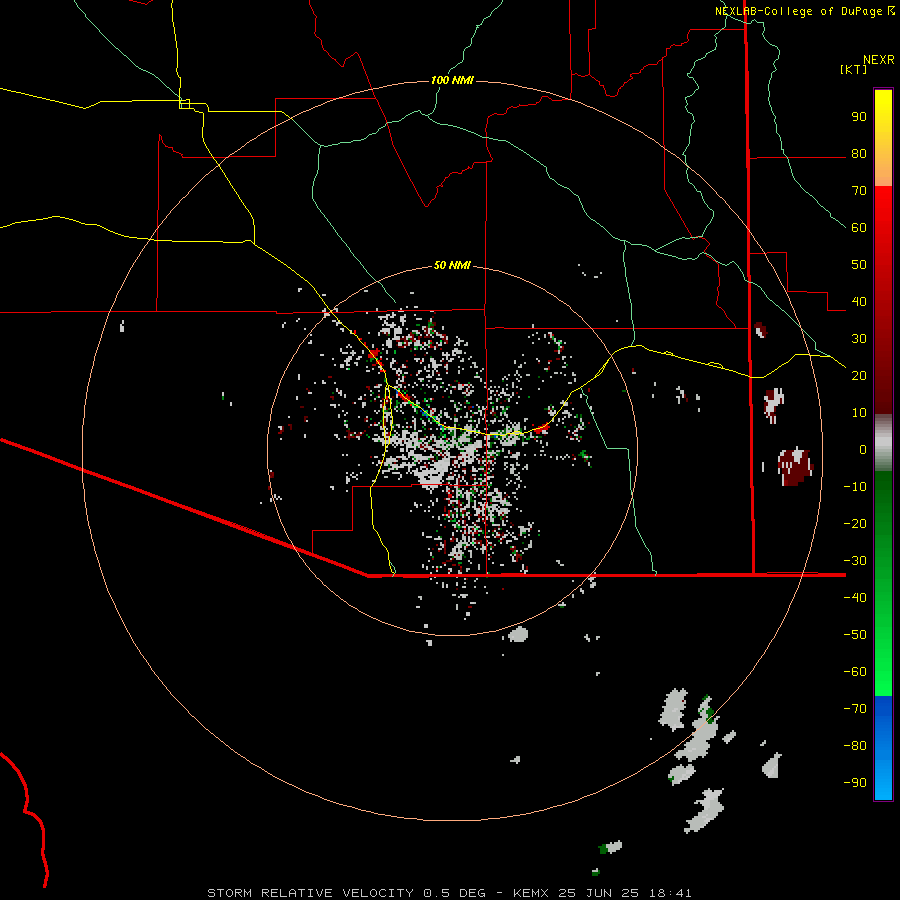Viewport: 900px width, 900px height.
Task: Pick the orange segment between 70 and 80
Action: click(x=883, y=169)
